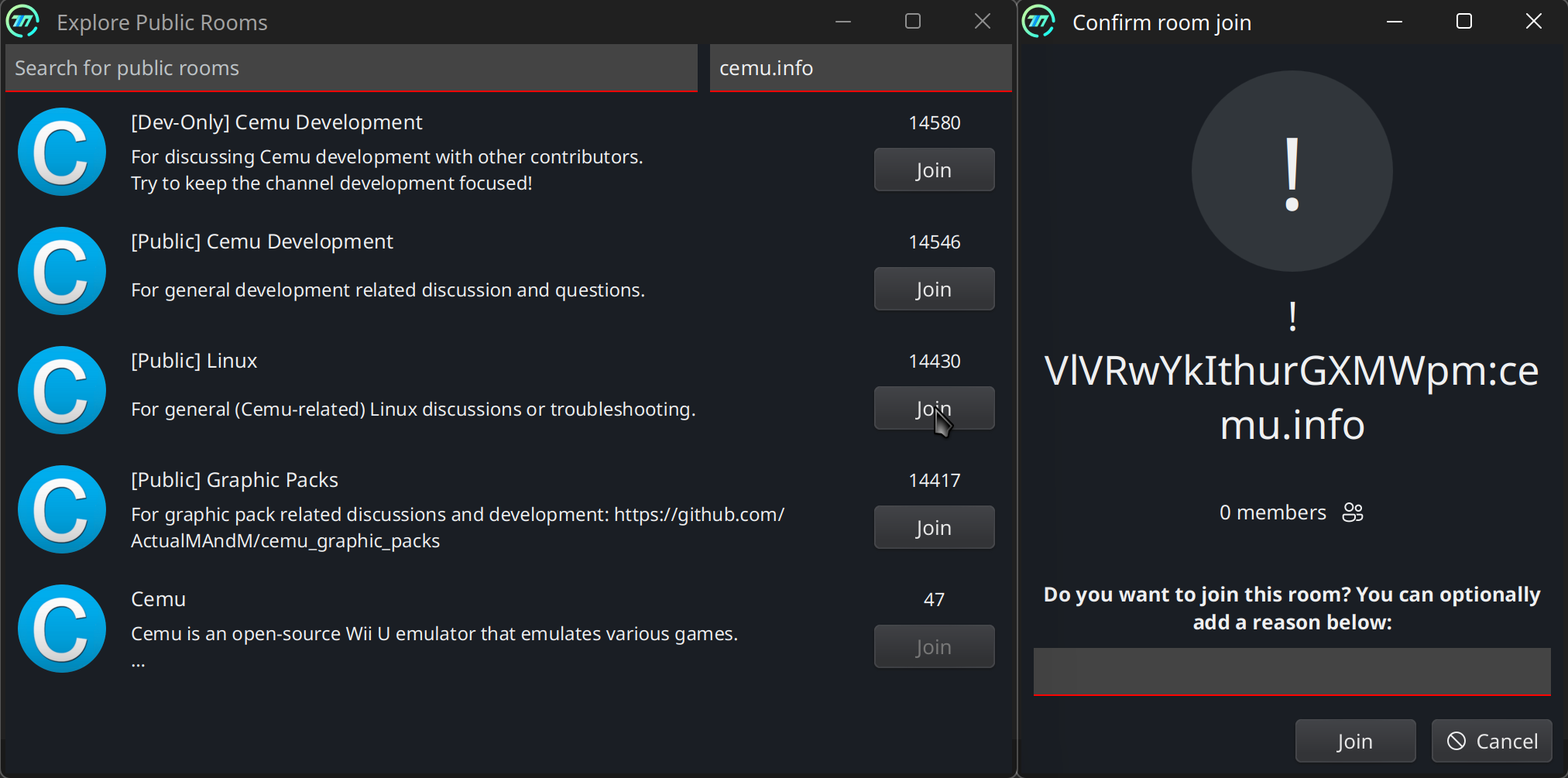Open the cemu_graphic_packs GitHub link
Screen dimensions: 1568x778
(x=698, y=514)
